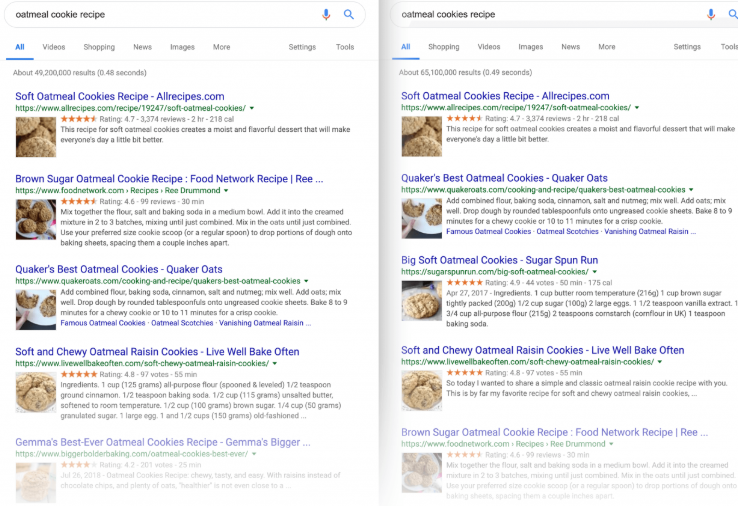This screenshot has width=738, height=506.
Task: Open Settings in left results page
Action: (x=302, y=47)
